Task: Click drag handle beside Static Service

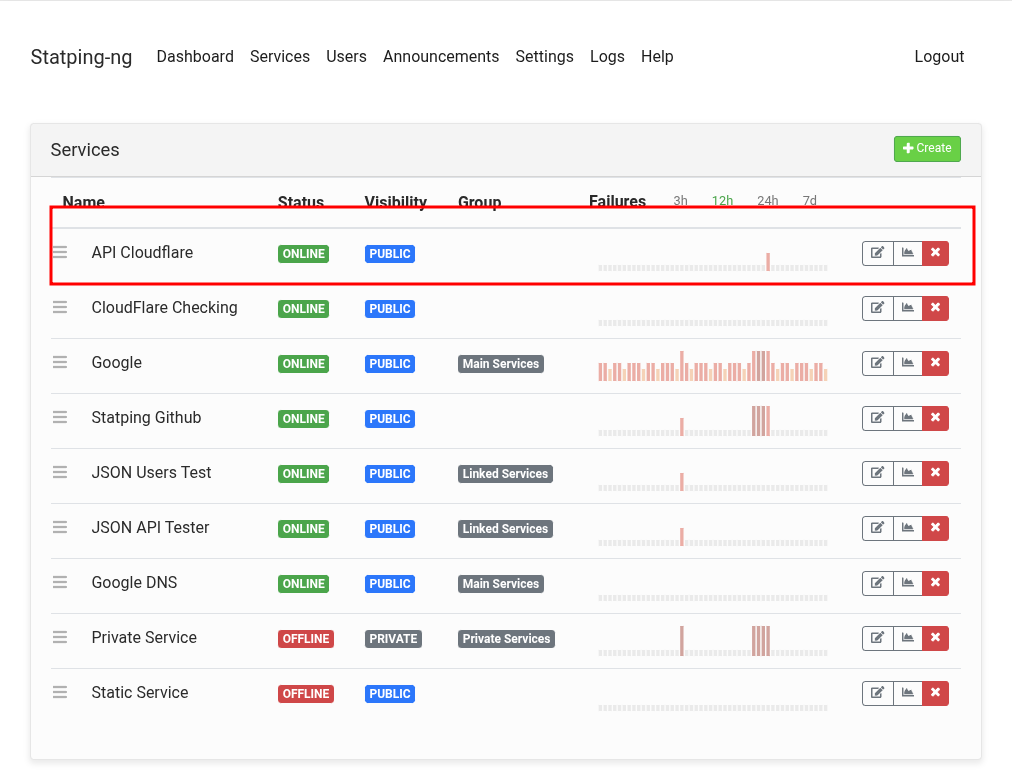Action: coord(60,692)
